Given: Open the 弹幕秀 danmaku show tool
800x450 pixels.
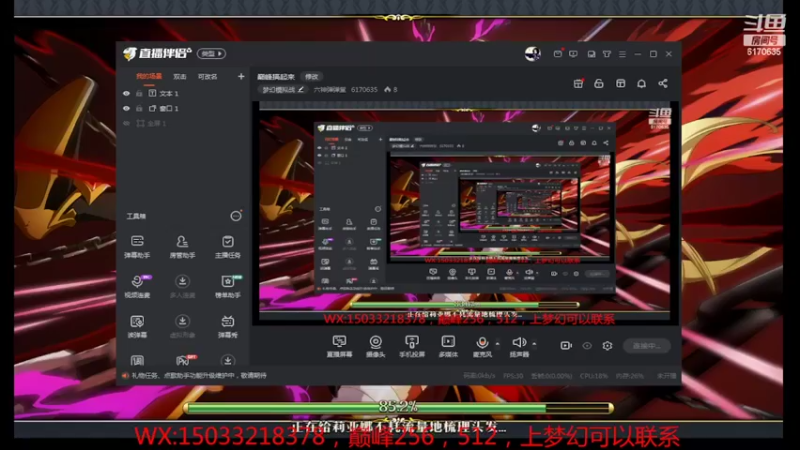Looking at the screenshot, I should tap(228, 327).
